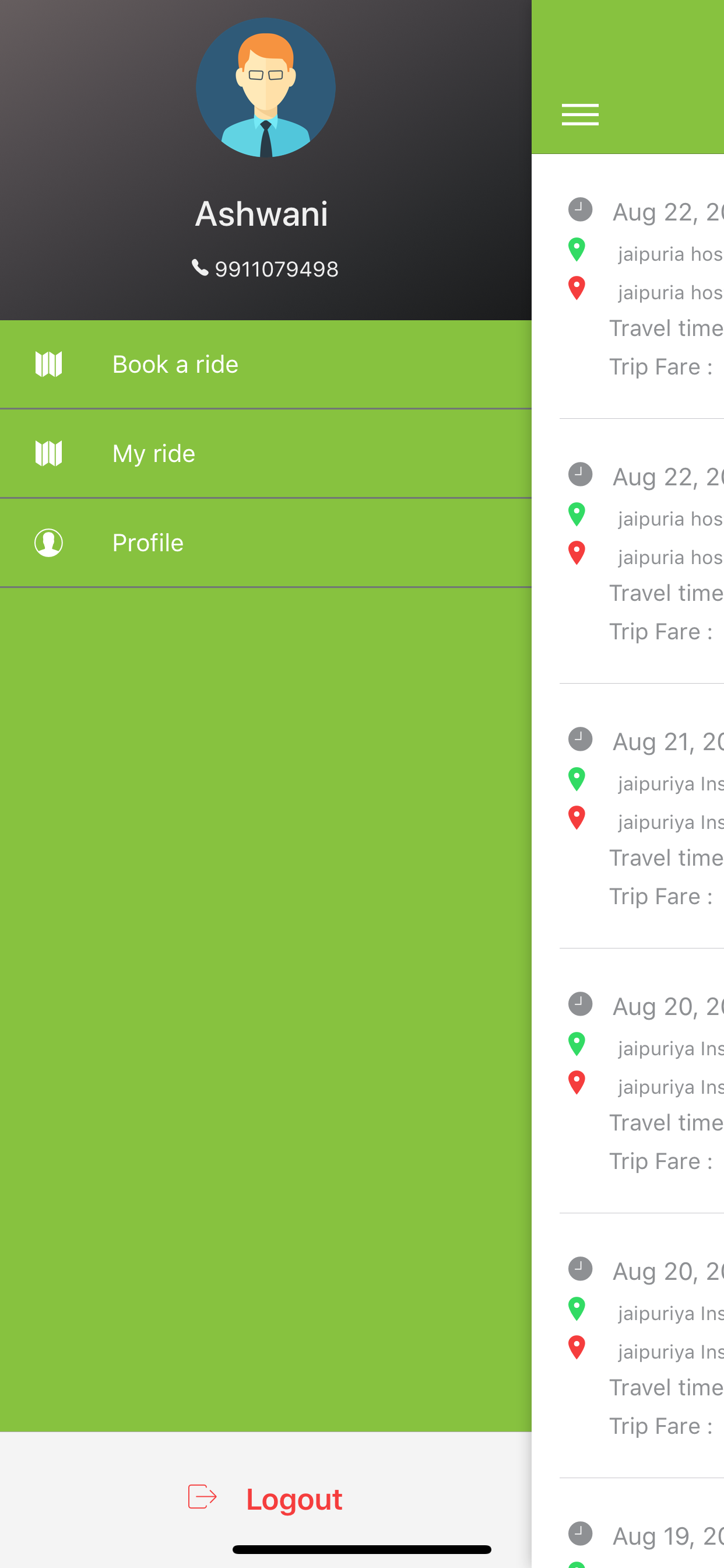Tap the Logout button
The height and width of the screenshot is (1568, 724).
(x=266, y=1499)
